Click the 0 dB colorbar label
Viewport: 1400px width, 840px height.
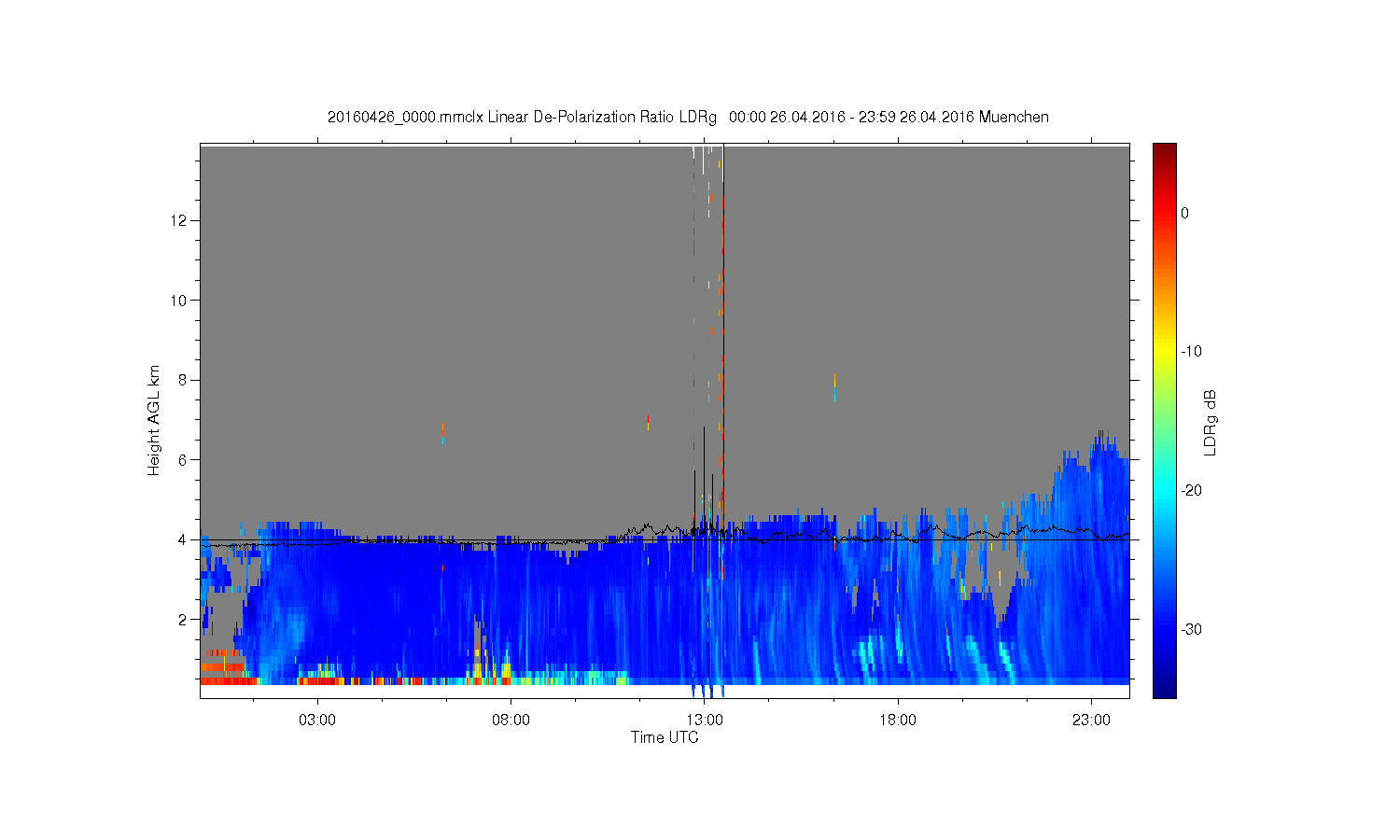pyautogui.click(x=1184, y=213)
